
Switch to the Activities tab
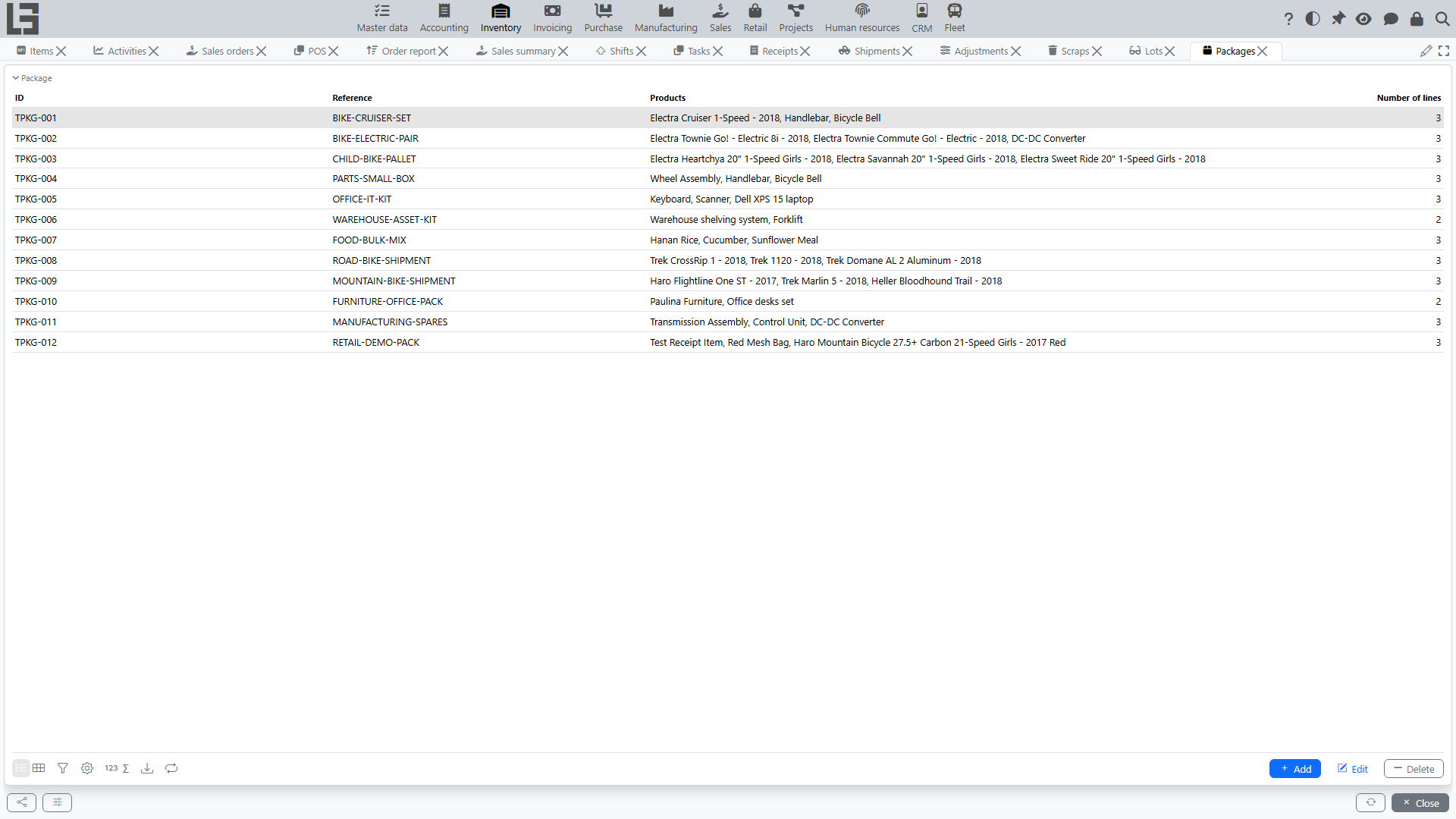point(120,51)
